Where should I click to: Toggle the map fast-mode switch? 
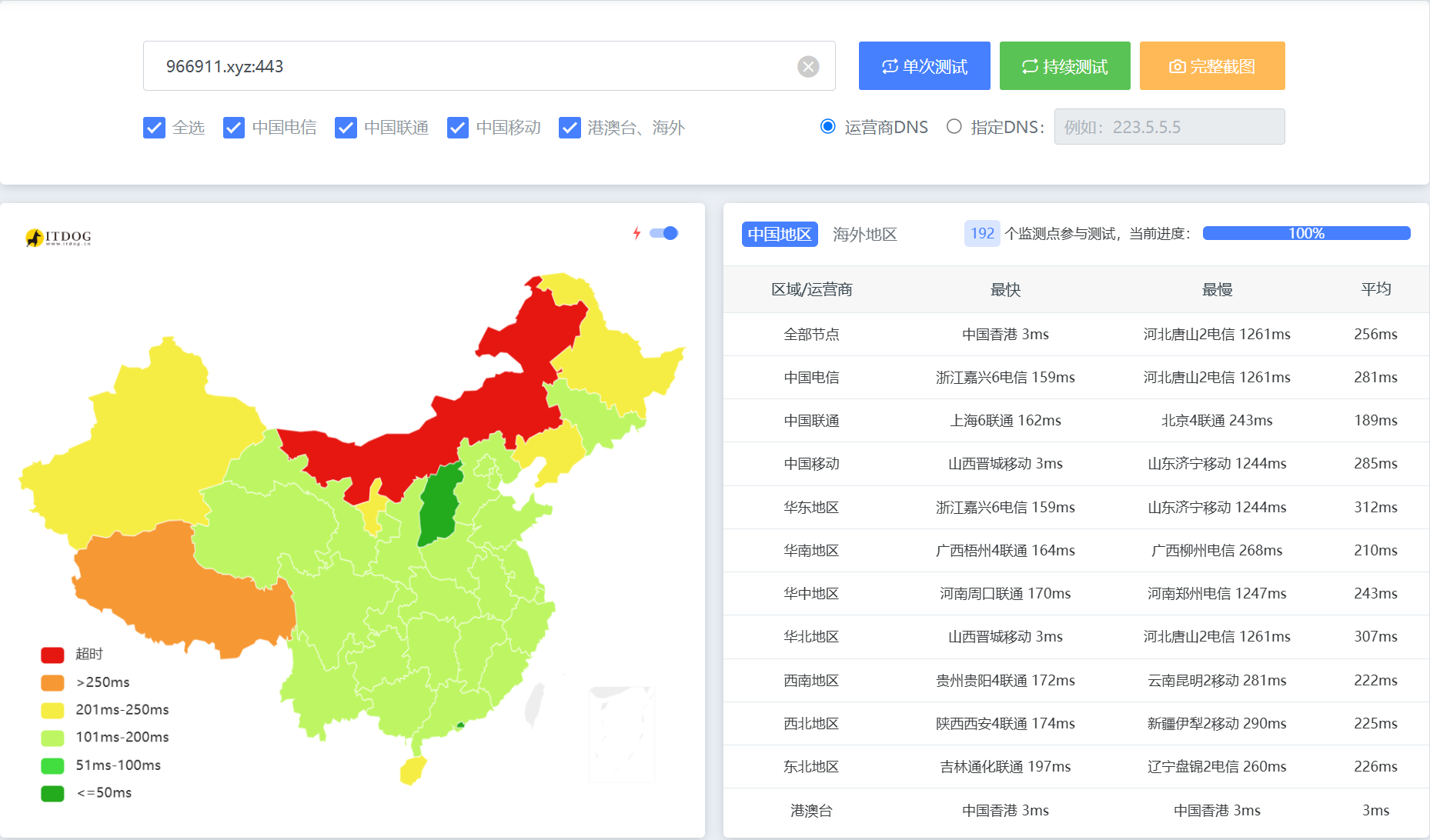click(663, 233)
